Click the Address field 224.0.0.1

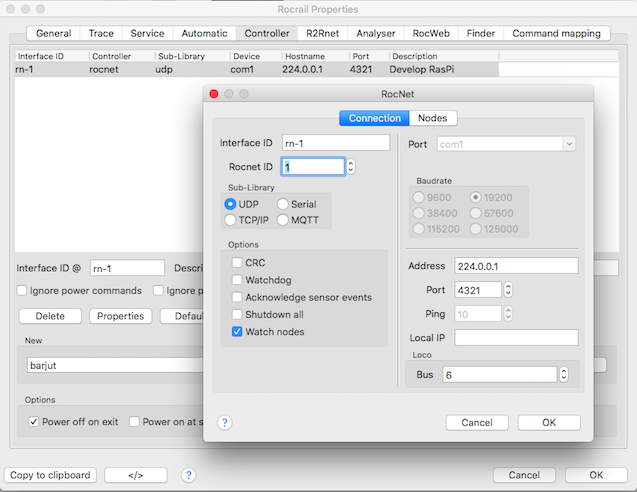515,266
